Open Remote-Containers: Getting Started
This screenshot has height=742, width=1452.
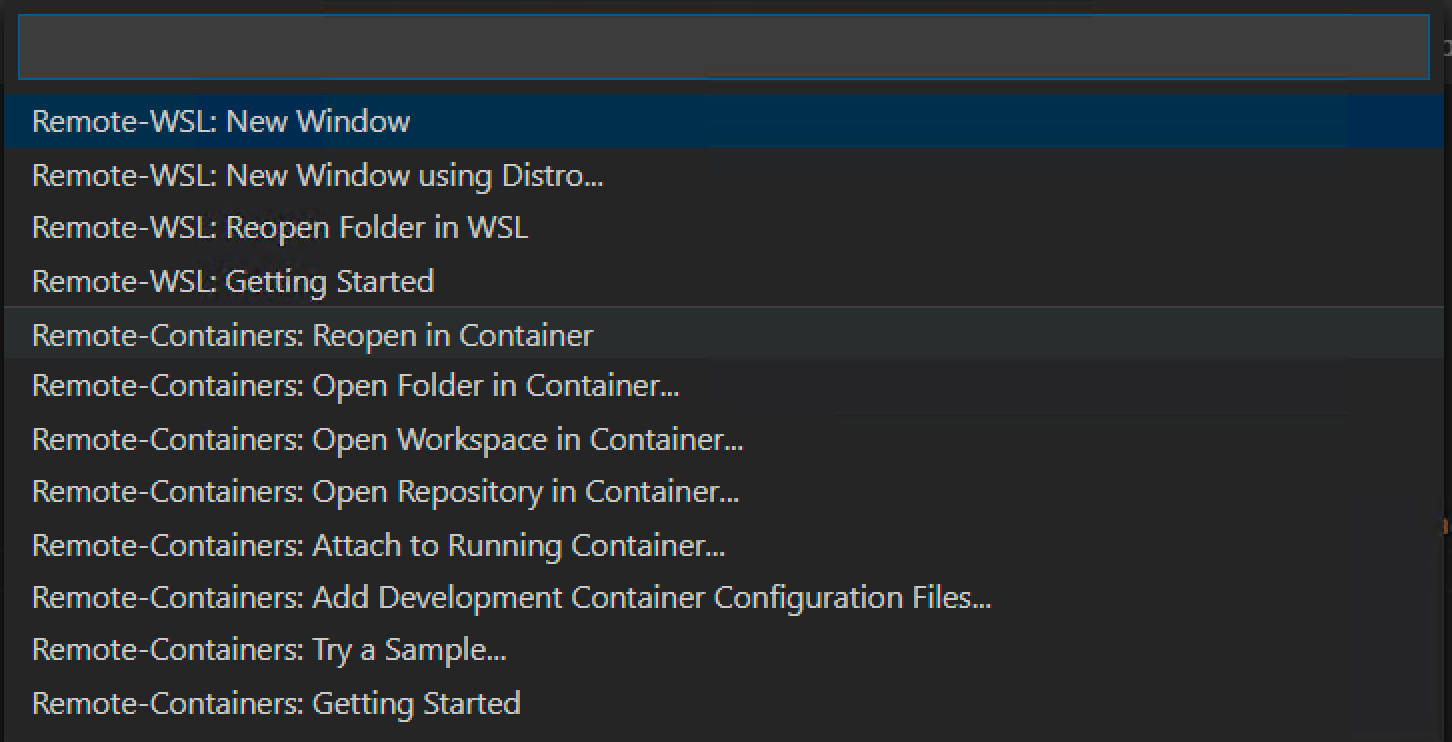pos(724,703)
